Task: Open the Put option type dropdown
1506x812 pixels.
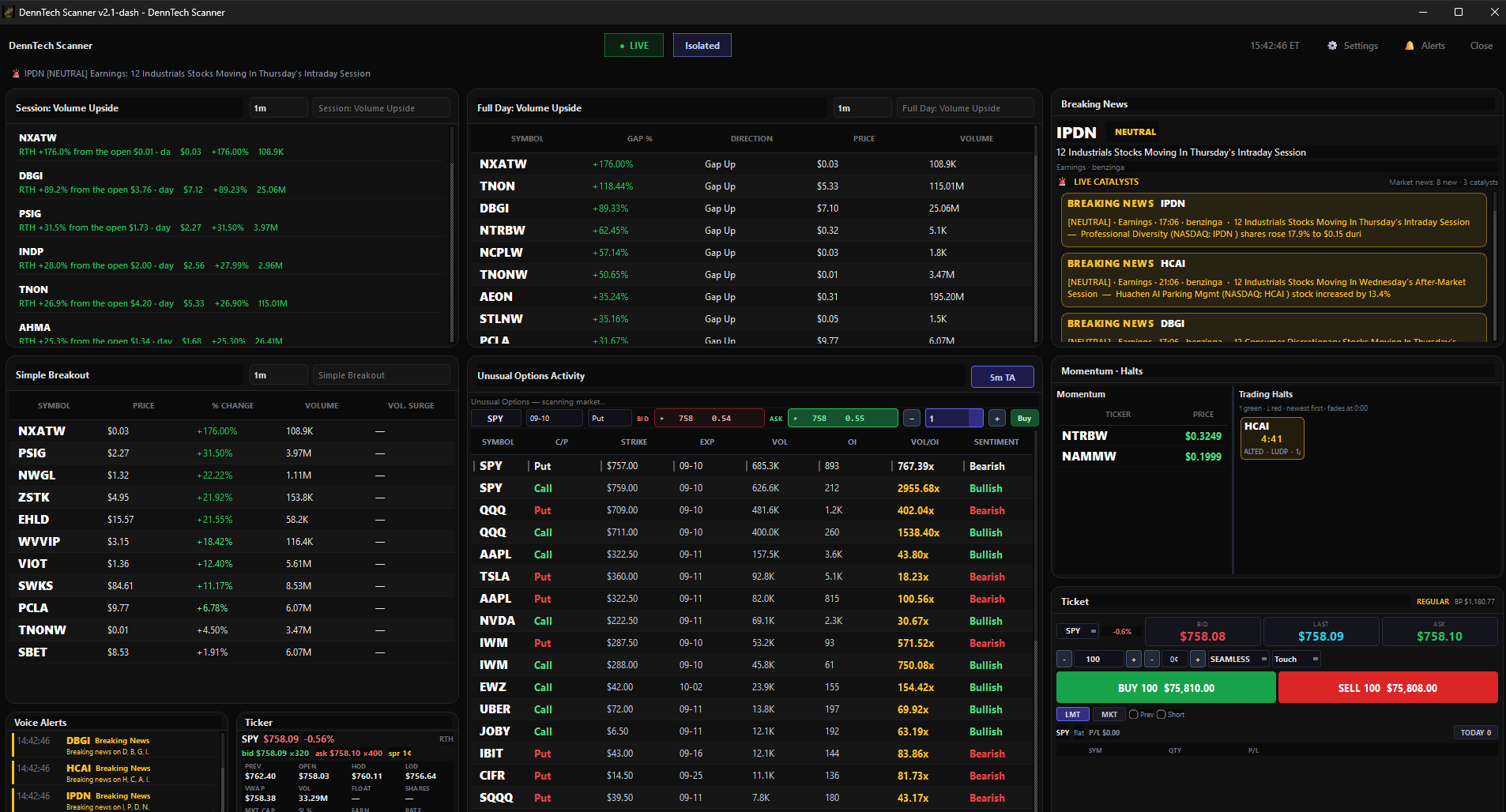Action: [609, 419]
